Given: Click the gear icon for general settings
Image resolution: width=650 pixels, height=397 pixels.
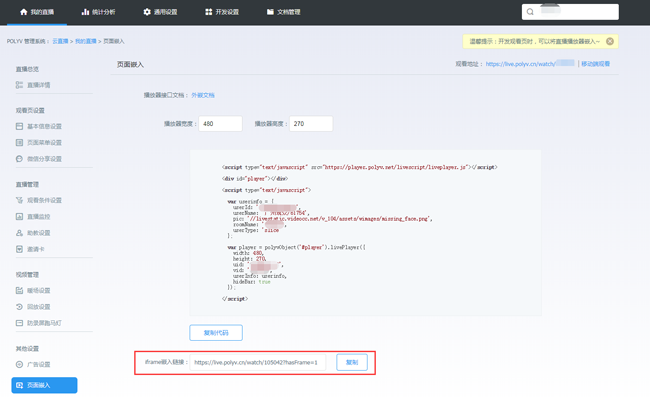Looking at the screenshot, I should [147, 12].
